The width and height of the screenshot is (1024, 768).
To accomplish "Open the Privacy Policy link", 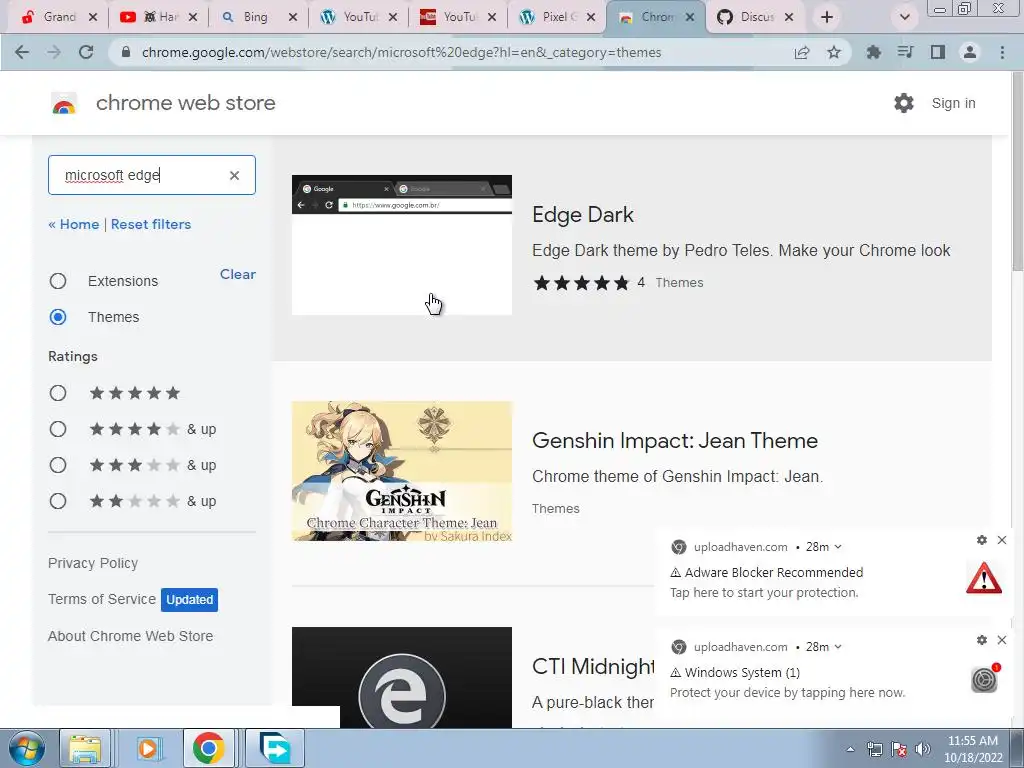I will (93, 563).
